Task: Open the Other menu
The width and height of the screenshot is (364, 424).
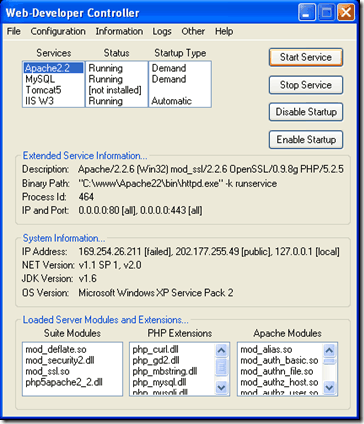Action: coord(193,31)
